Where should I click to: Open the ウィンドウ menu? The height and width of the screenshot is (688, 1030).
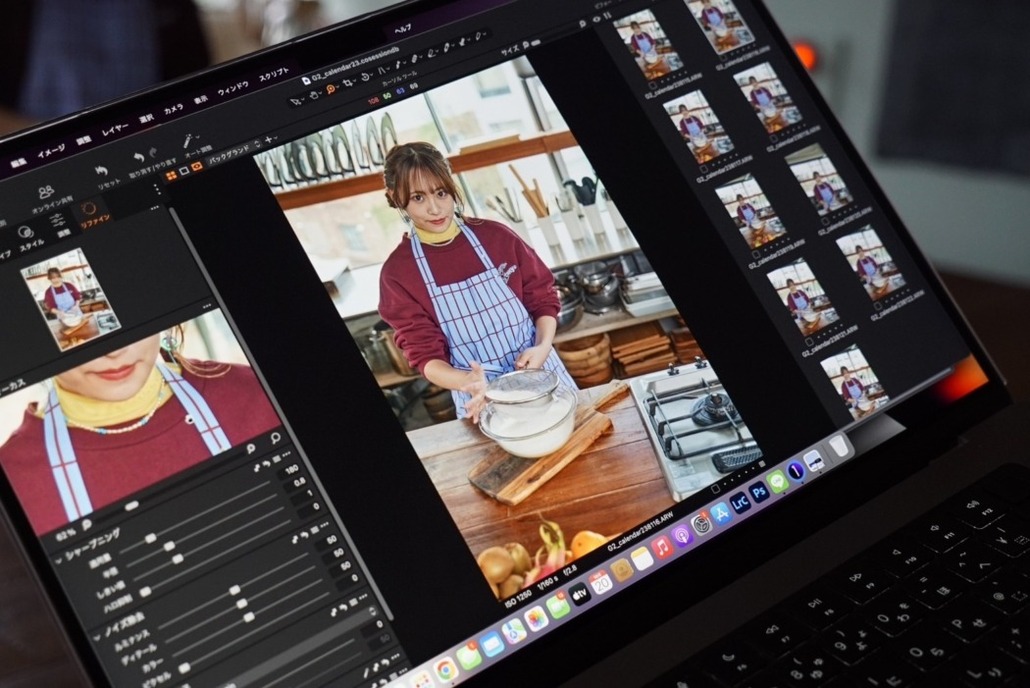click(x=233, y=88)
